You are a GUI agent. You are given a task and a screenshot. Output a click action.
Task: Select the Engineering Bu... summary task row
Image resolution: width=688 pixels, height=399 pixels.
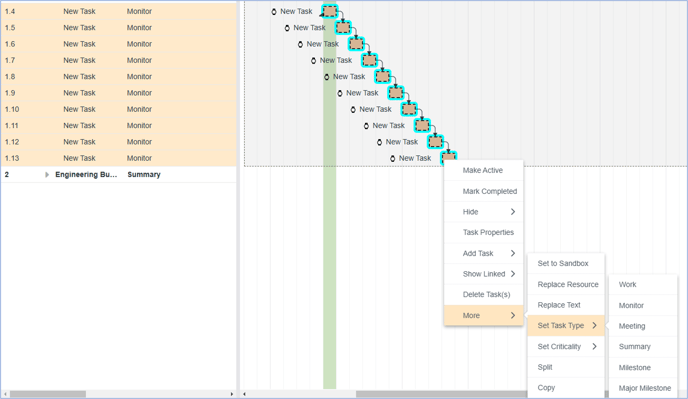tap(118, 175)
